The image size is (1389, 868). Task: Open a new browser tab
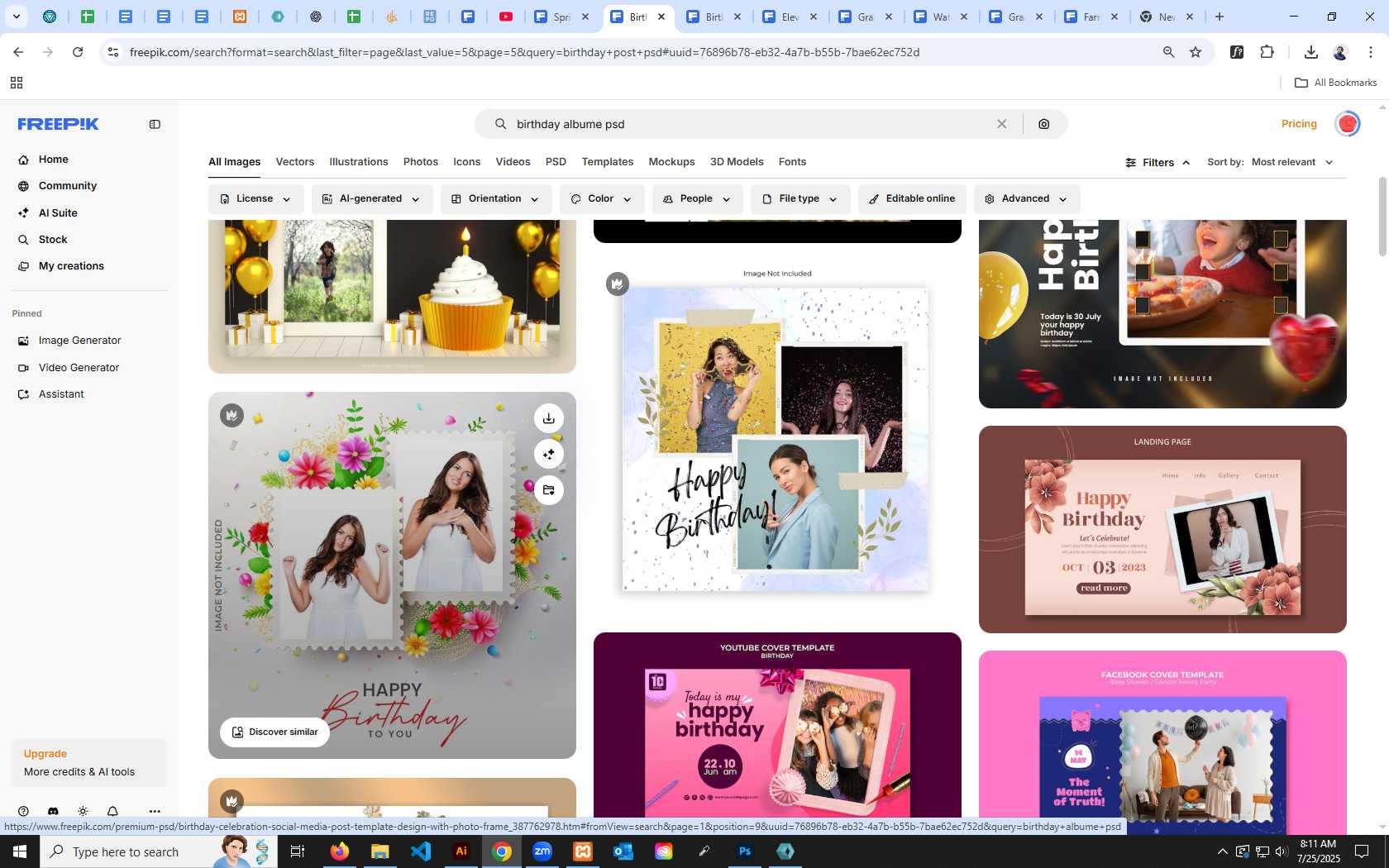[x=1219, y=17]
